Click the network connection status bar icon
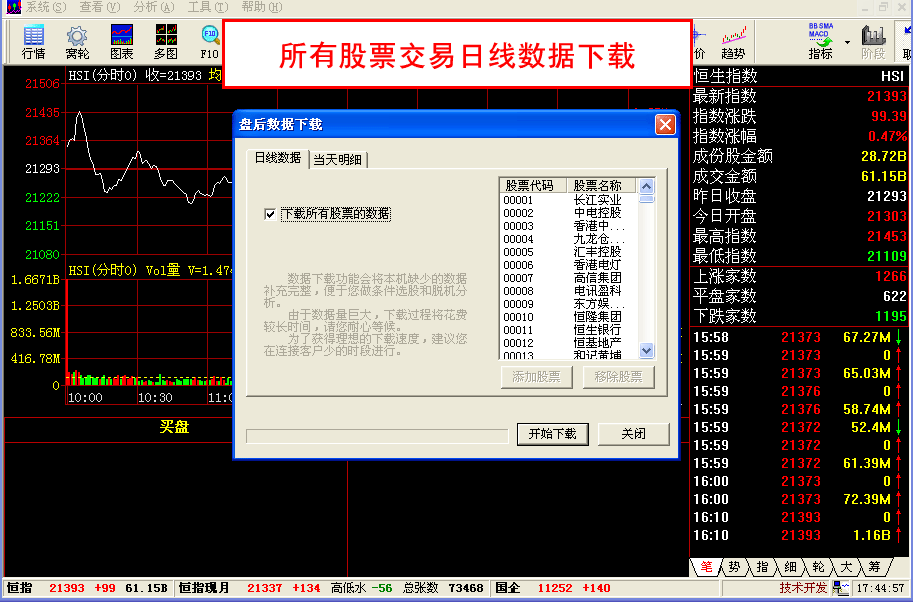913x602 pixels. (843, 588)
